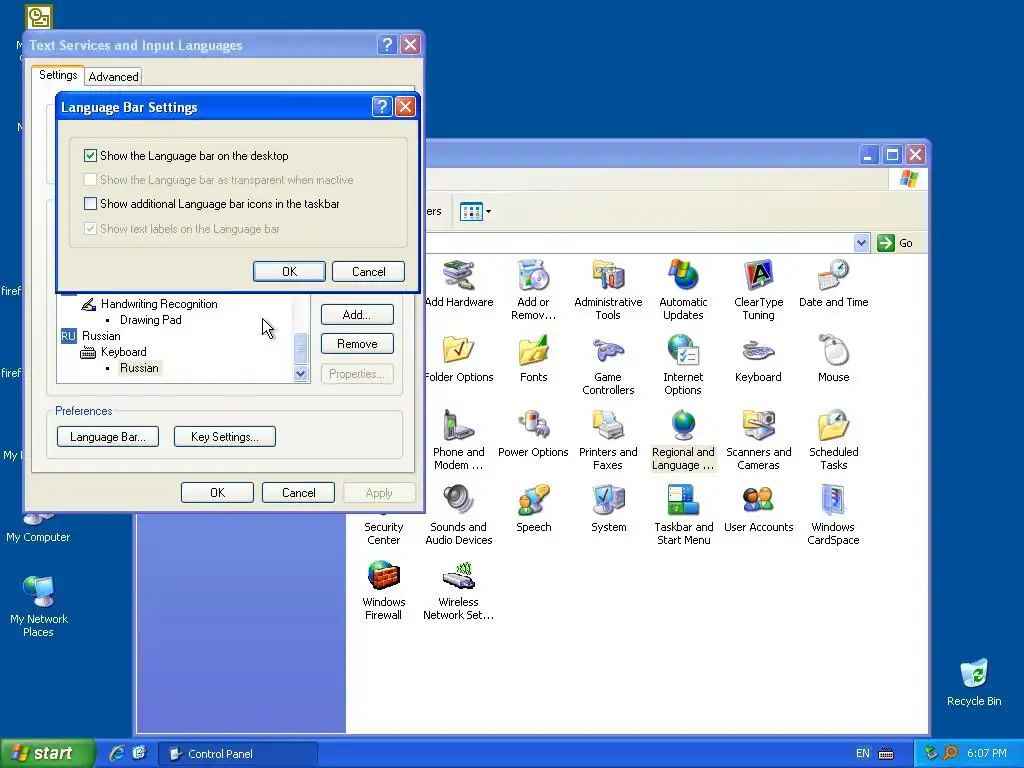Open User Accounts icon
This screenshot has width=1024, height=768.
click(x=758, y=509)
